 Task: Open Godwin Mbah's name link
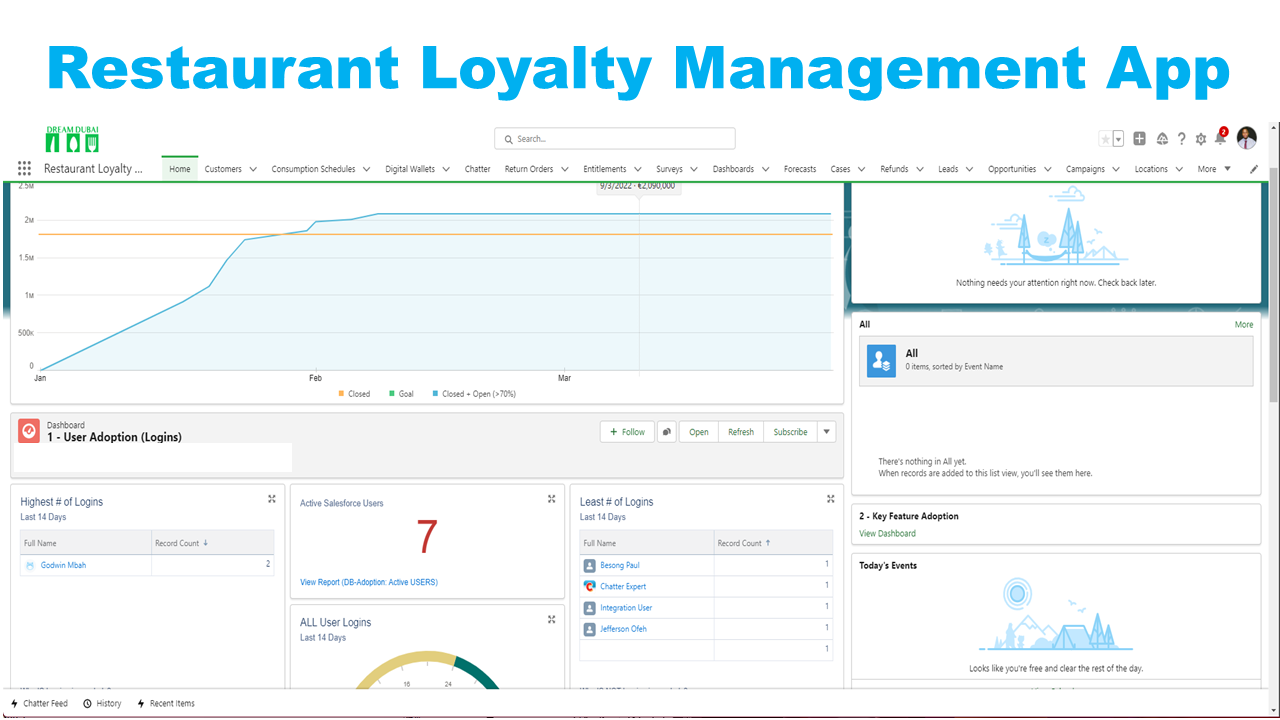63,565
